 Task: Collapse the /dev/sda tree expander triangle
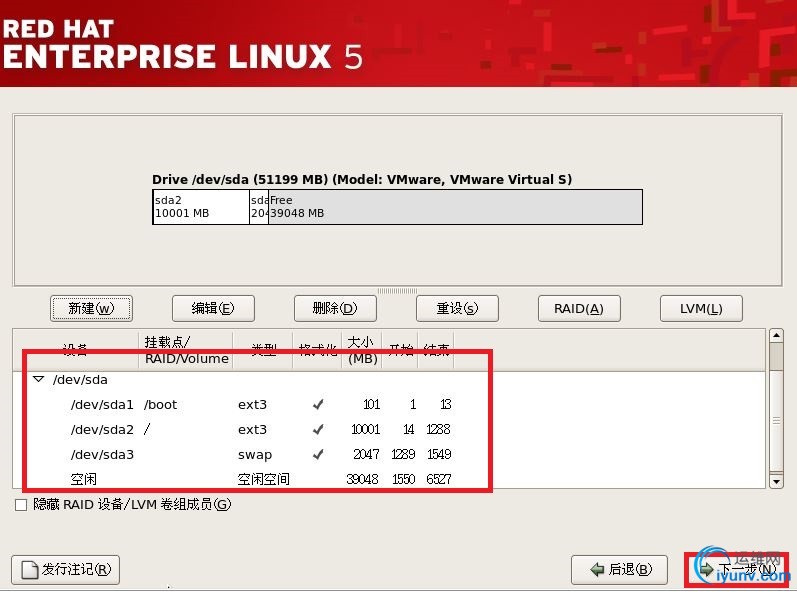click(39, 379)
